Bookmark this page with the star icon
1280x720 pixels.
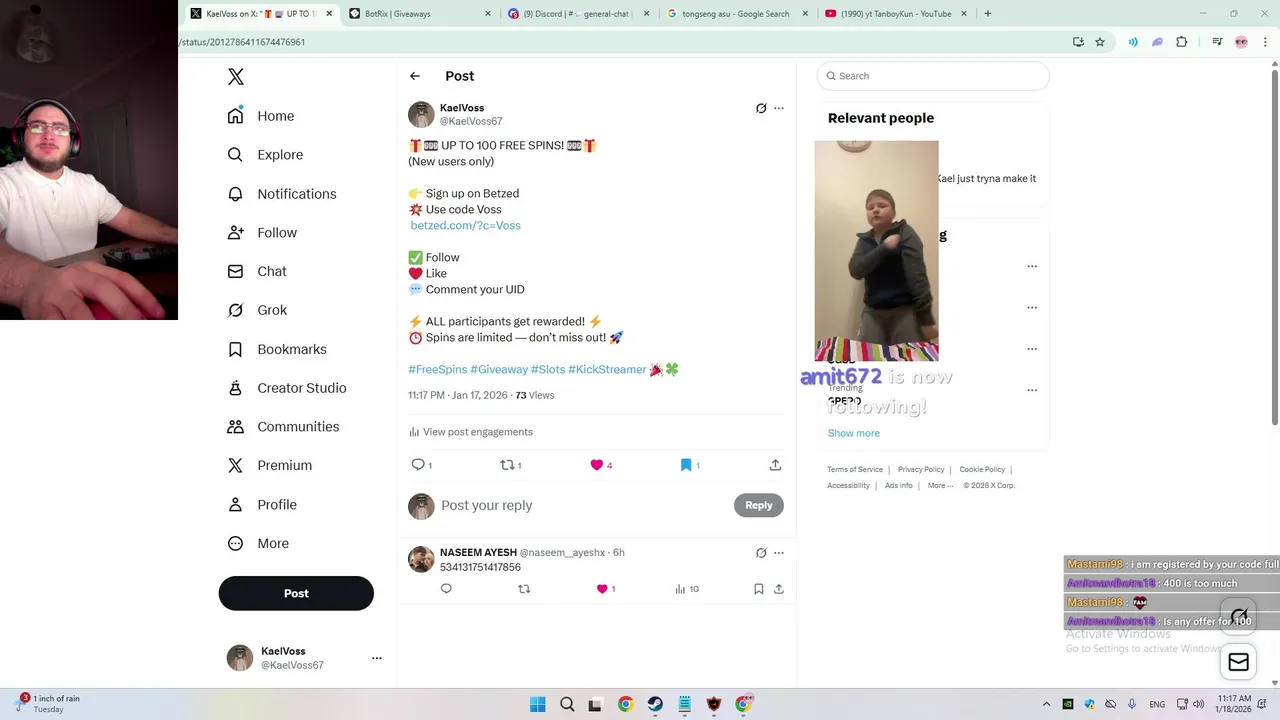1100,42
